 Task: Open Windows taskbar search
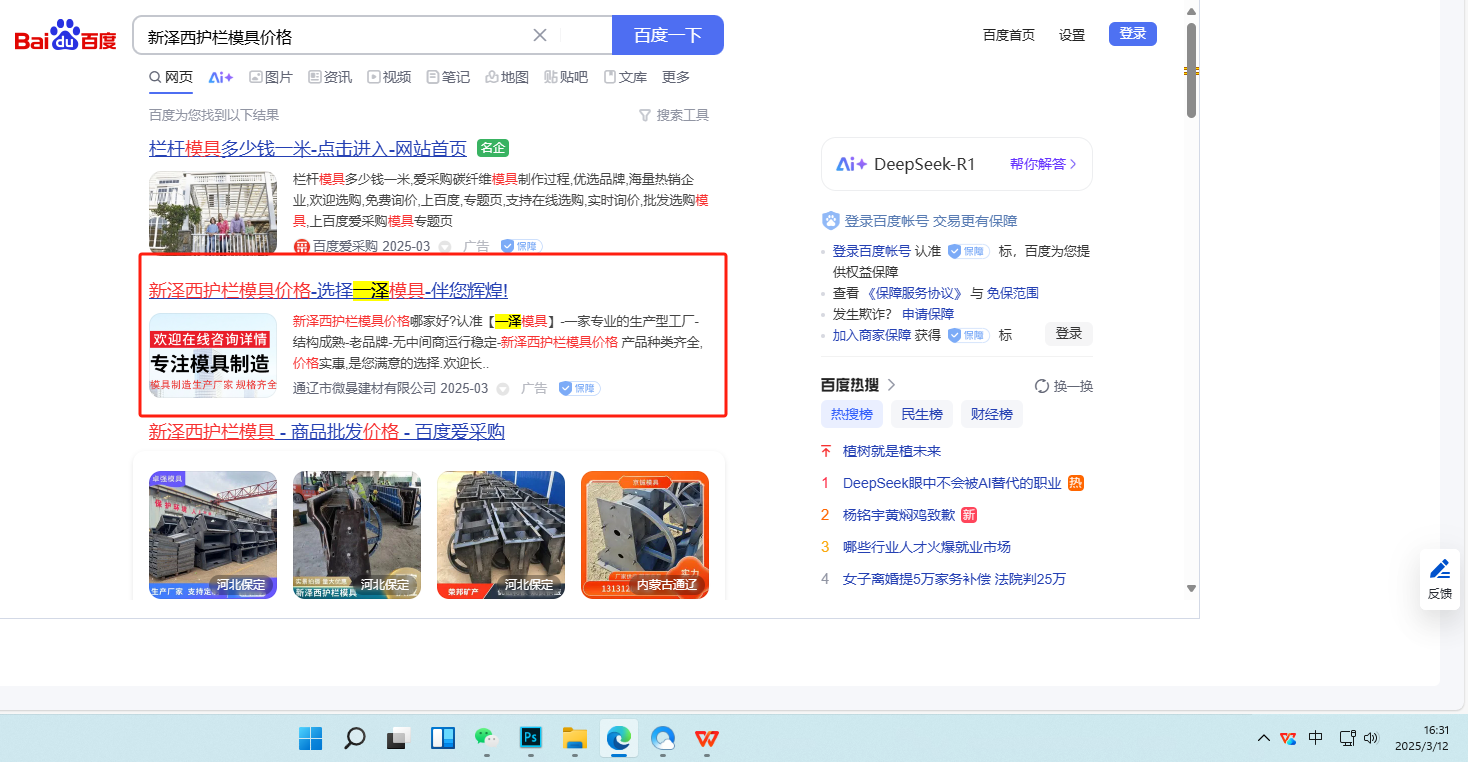click(x=354, y=739)
